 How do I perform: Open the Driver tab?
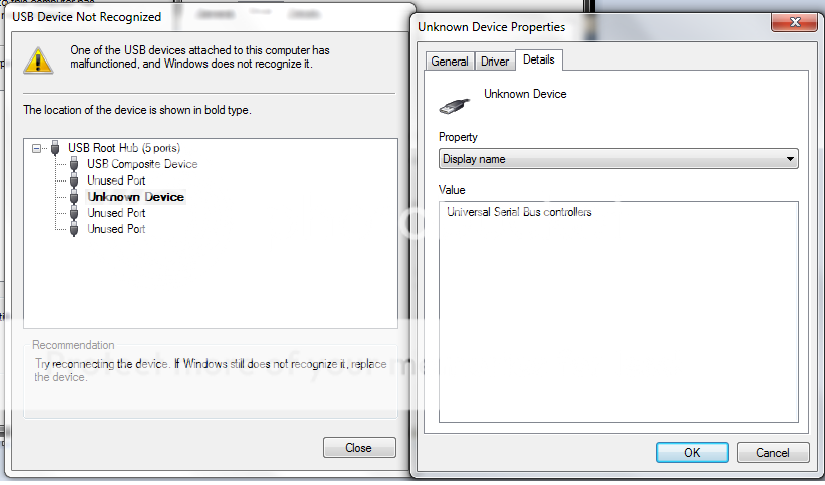click(x=495, y=61)
